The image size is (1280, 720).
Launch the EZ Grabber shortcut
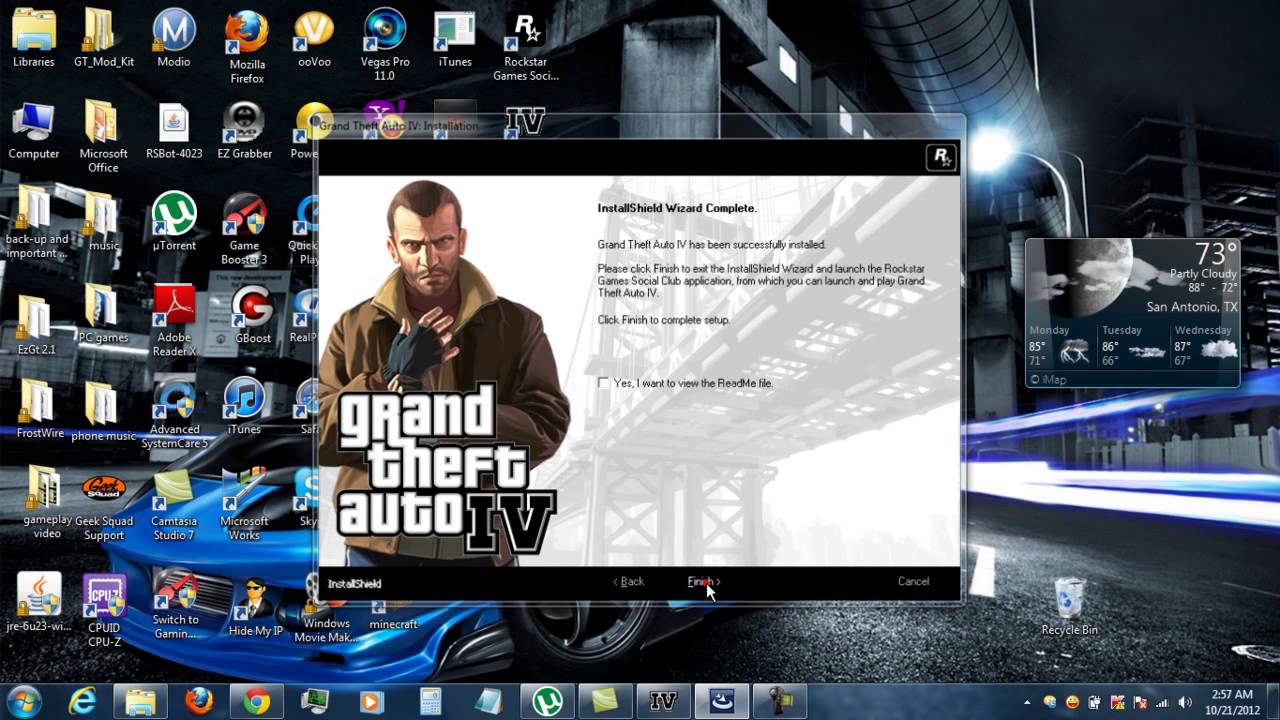(x=245, y=130)
